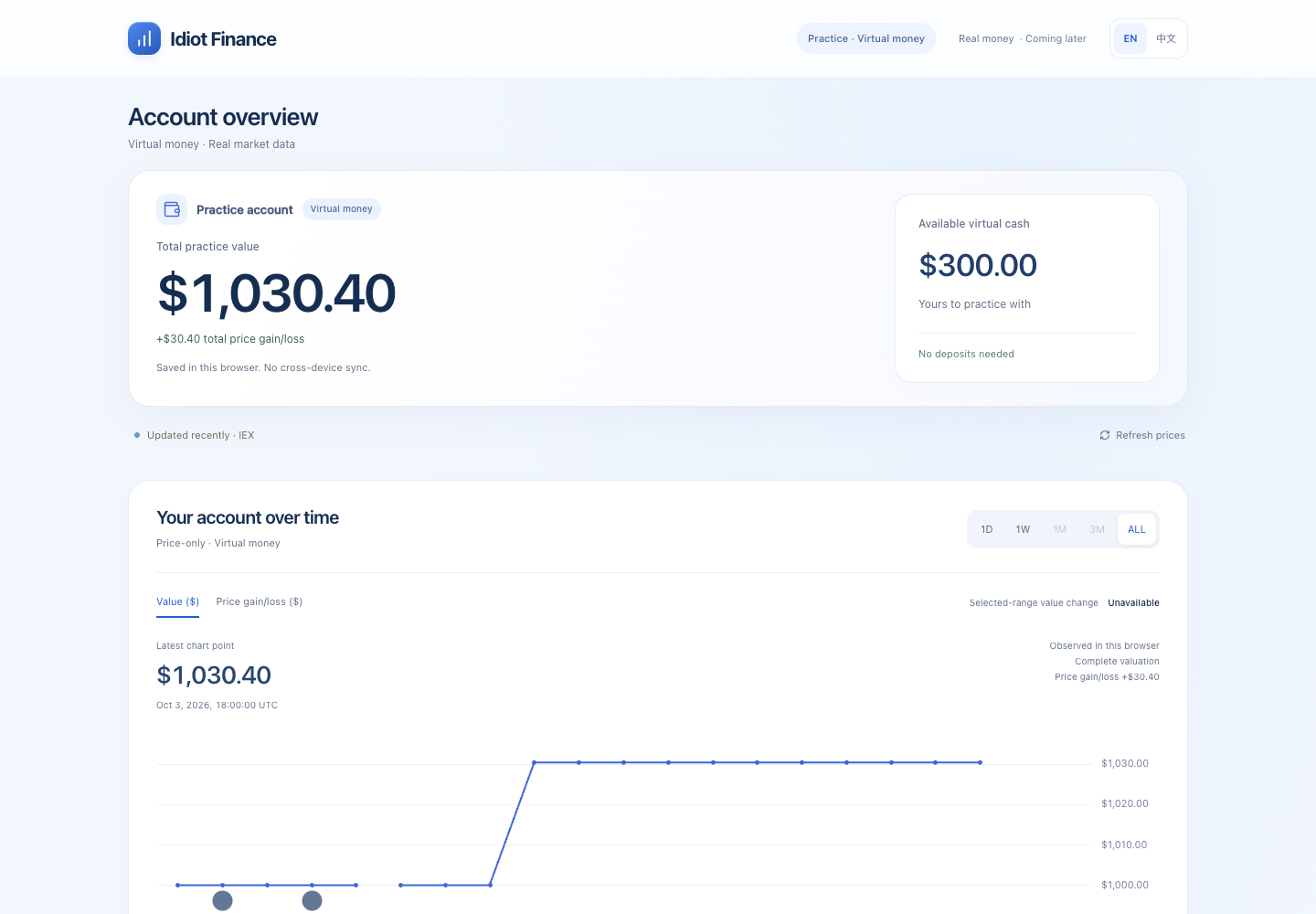1316x914 pixels.
Task: Click the Virtual money badge
Action: pyautogui.click(x=341, y=209)
